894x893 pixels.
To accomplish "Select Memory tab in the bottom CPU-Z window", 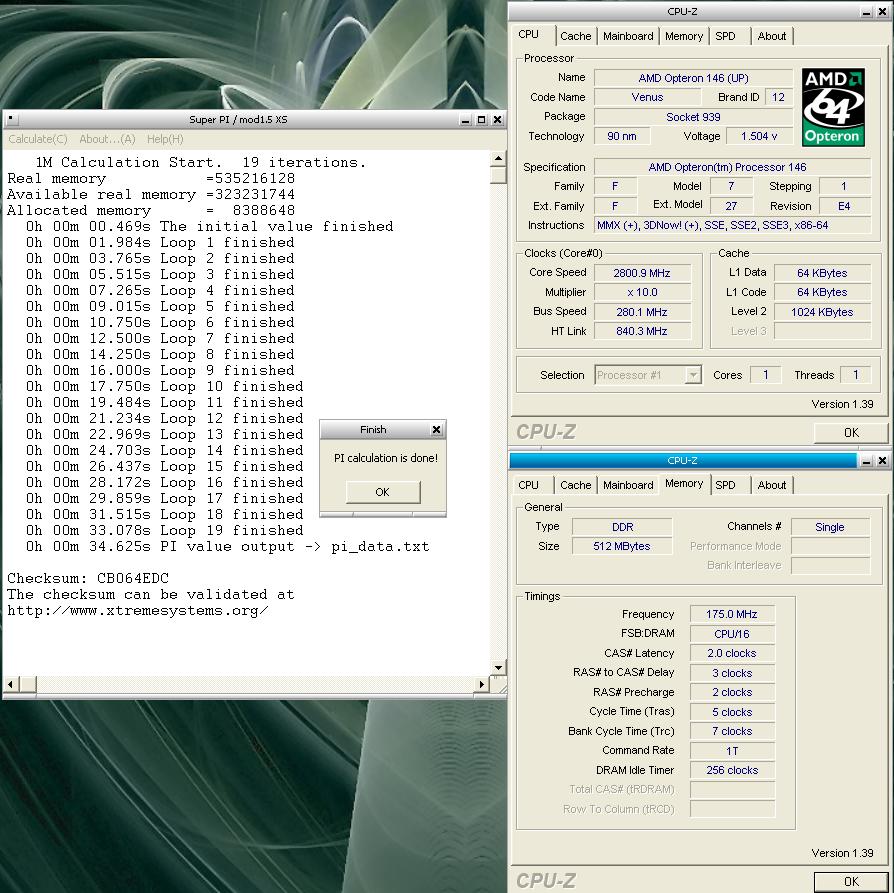I will [x=684, y=484].
